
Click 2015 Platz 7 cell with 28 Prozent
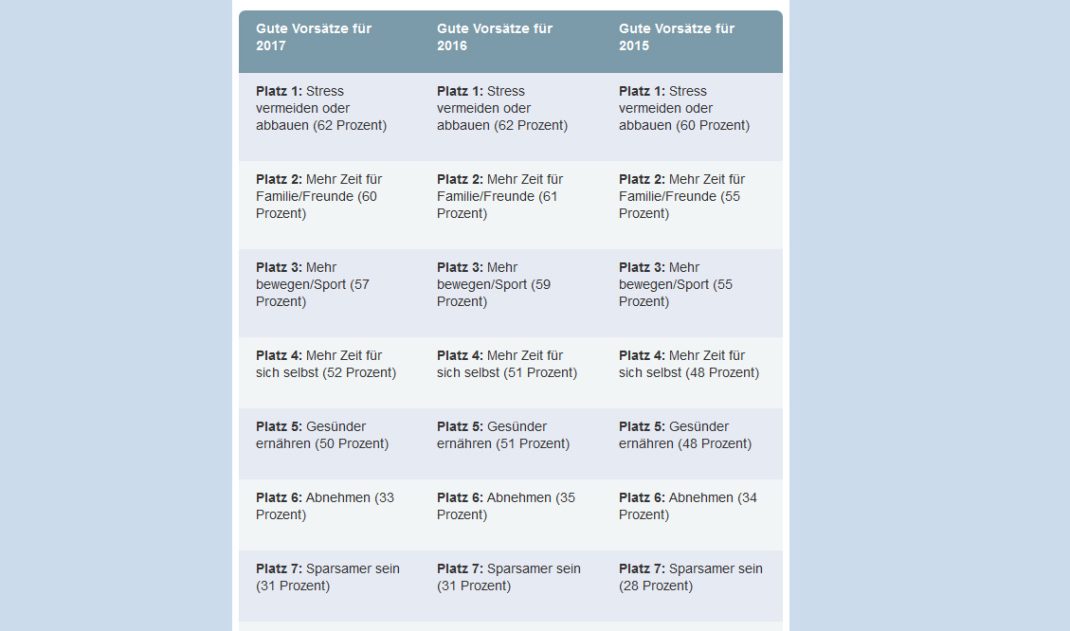click(x=691, y=577)
